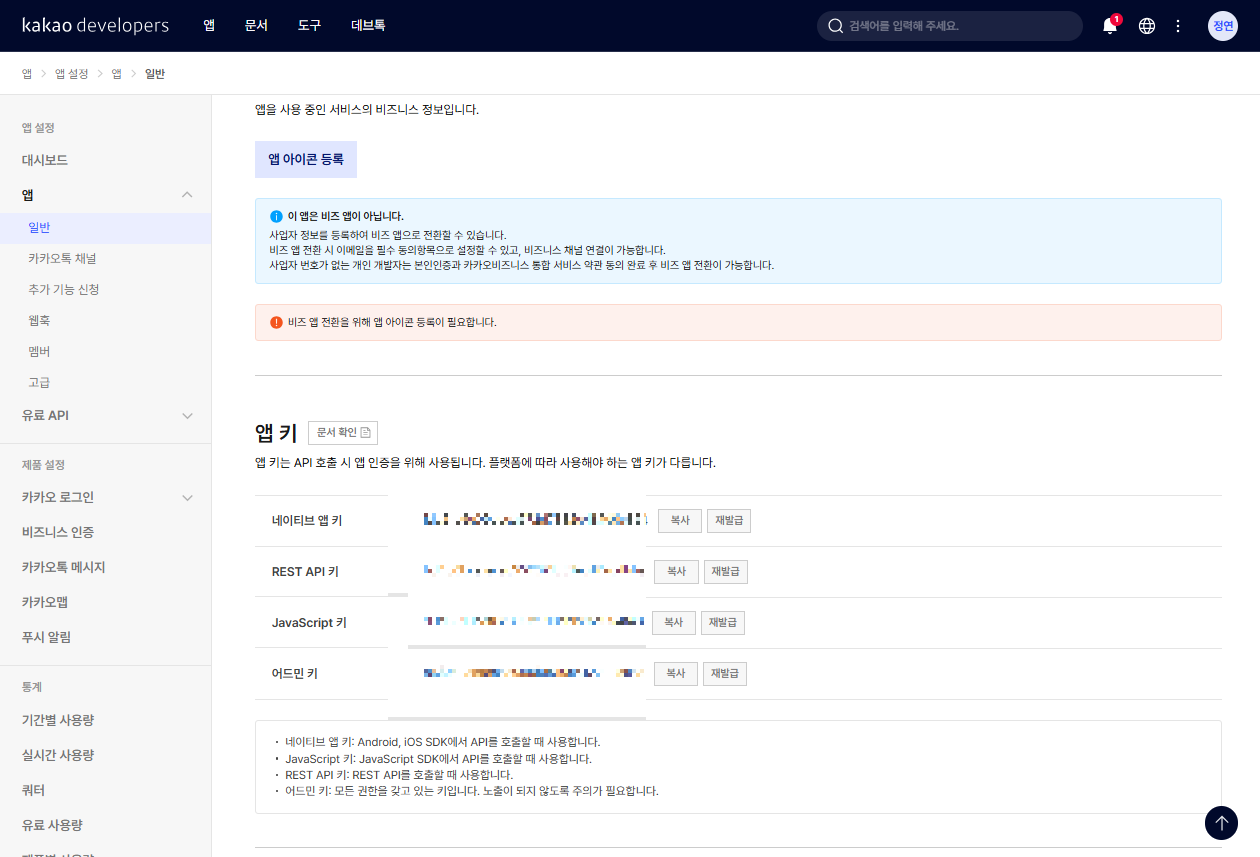Click the 앱 키 section heading
The height and width of the screenshot is (857, 1260).
(276, 433)
